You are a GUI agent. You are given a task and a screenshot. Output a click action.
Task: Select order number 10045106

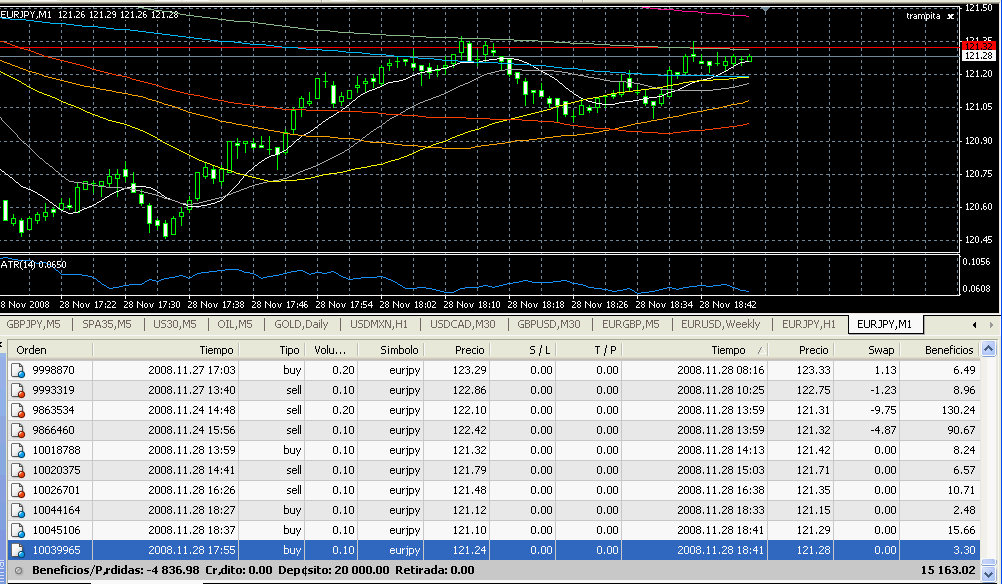click(x=57, y=530)
